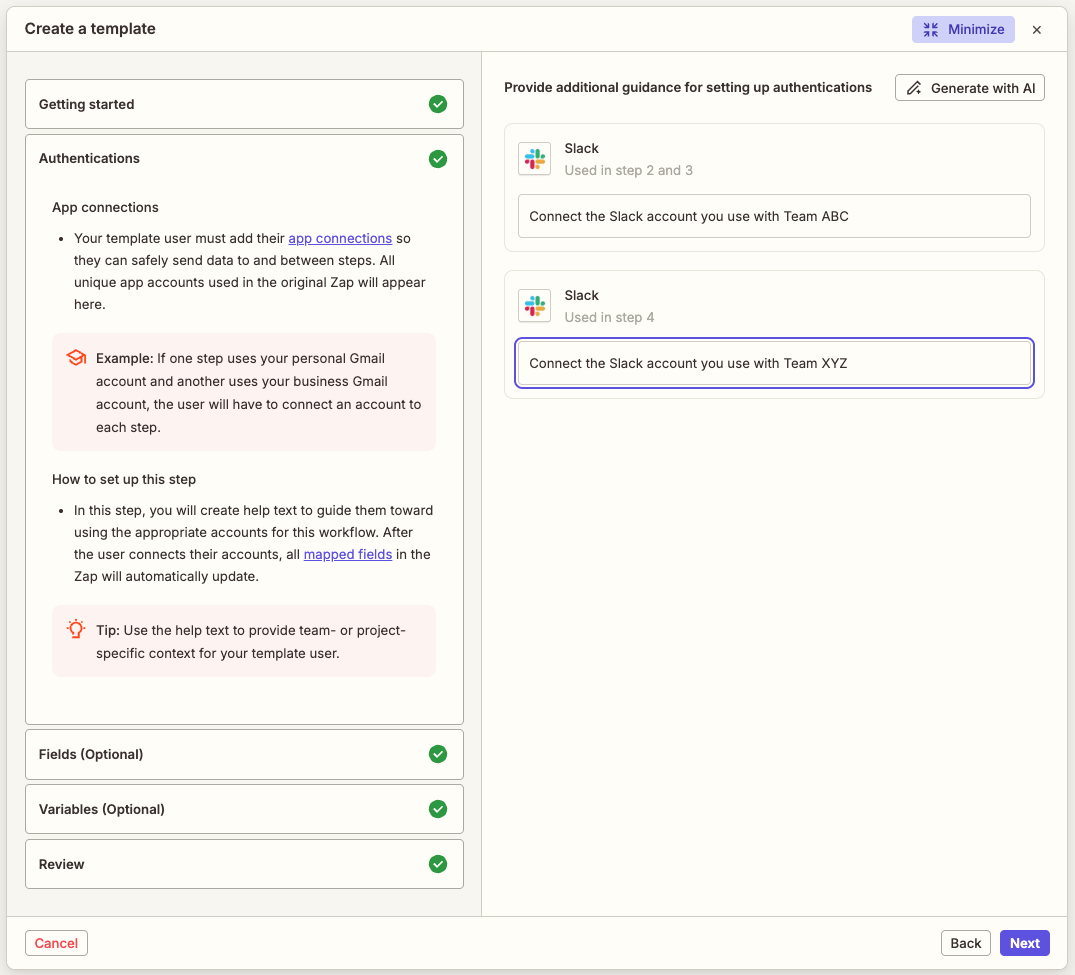Click the Next button to continue

click(1024, 942)
